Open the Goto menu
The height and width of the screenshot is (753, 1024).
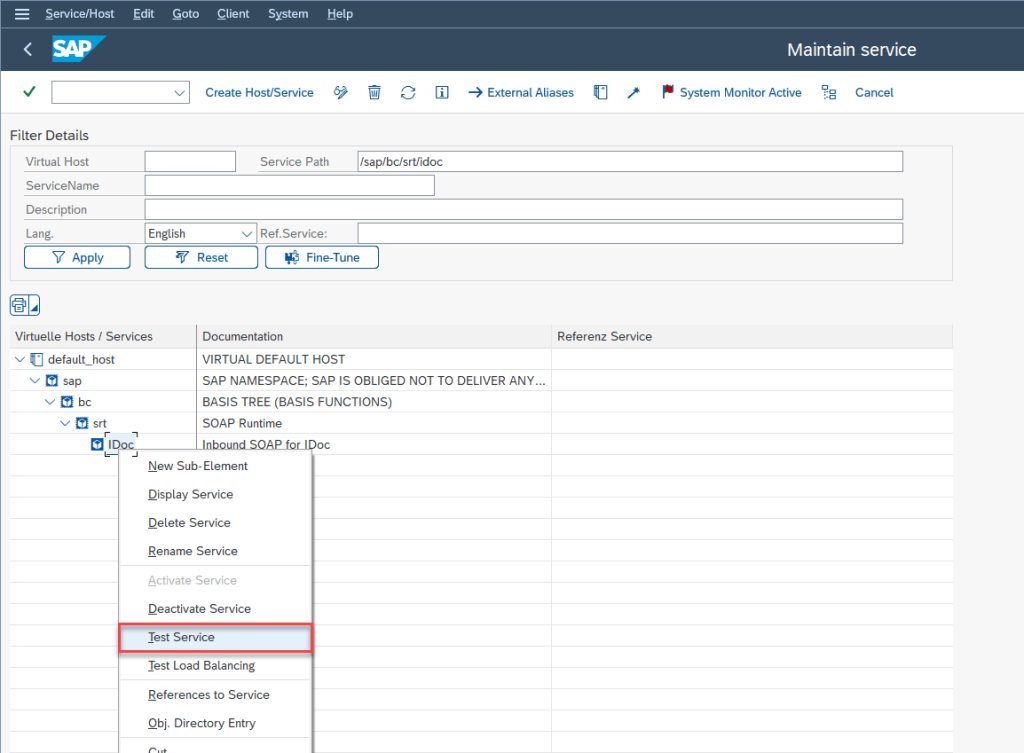[185, 14]
